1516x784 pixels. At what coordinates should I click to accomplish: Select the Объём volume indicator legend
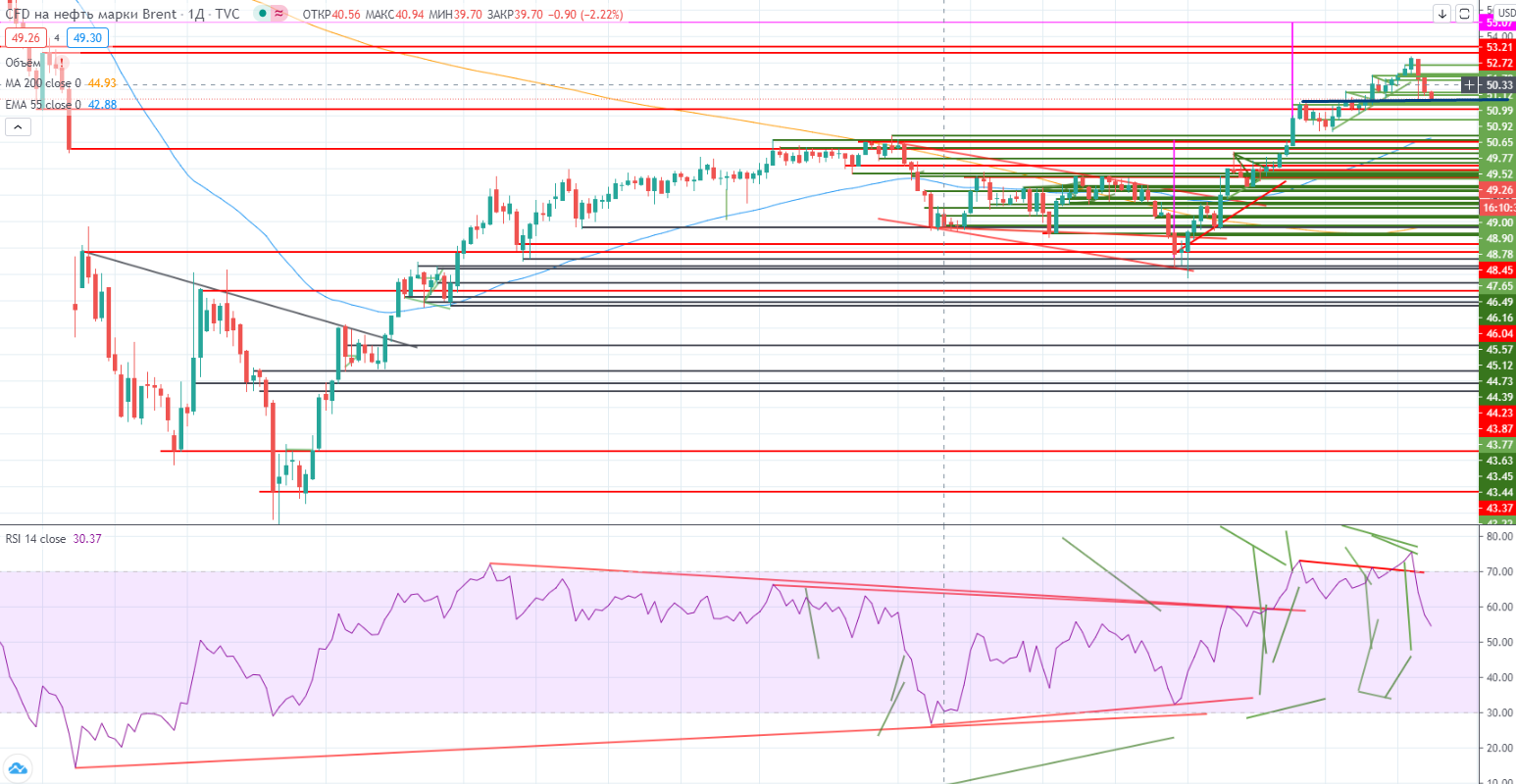pos(23,62)
